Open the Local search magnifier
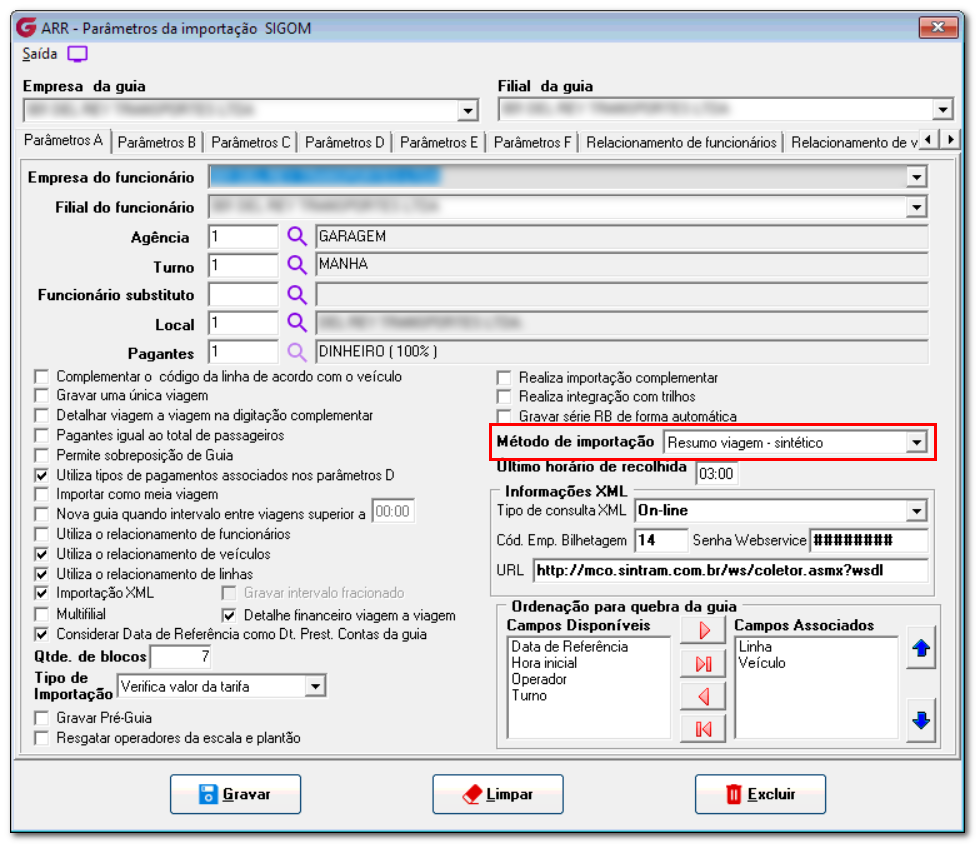The height and width of the screenshot is (844, 976). [x=297, y=323]
